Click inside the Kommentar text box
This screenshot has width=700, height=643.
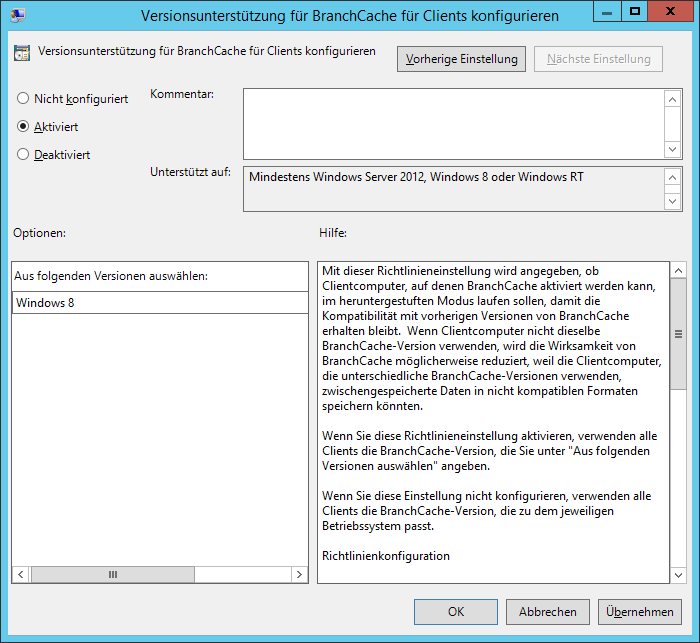454,124
